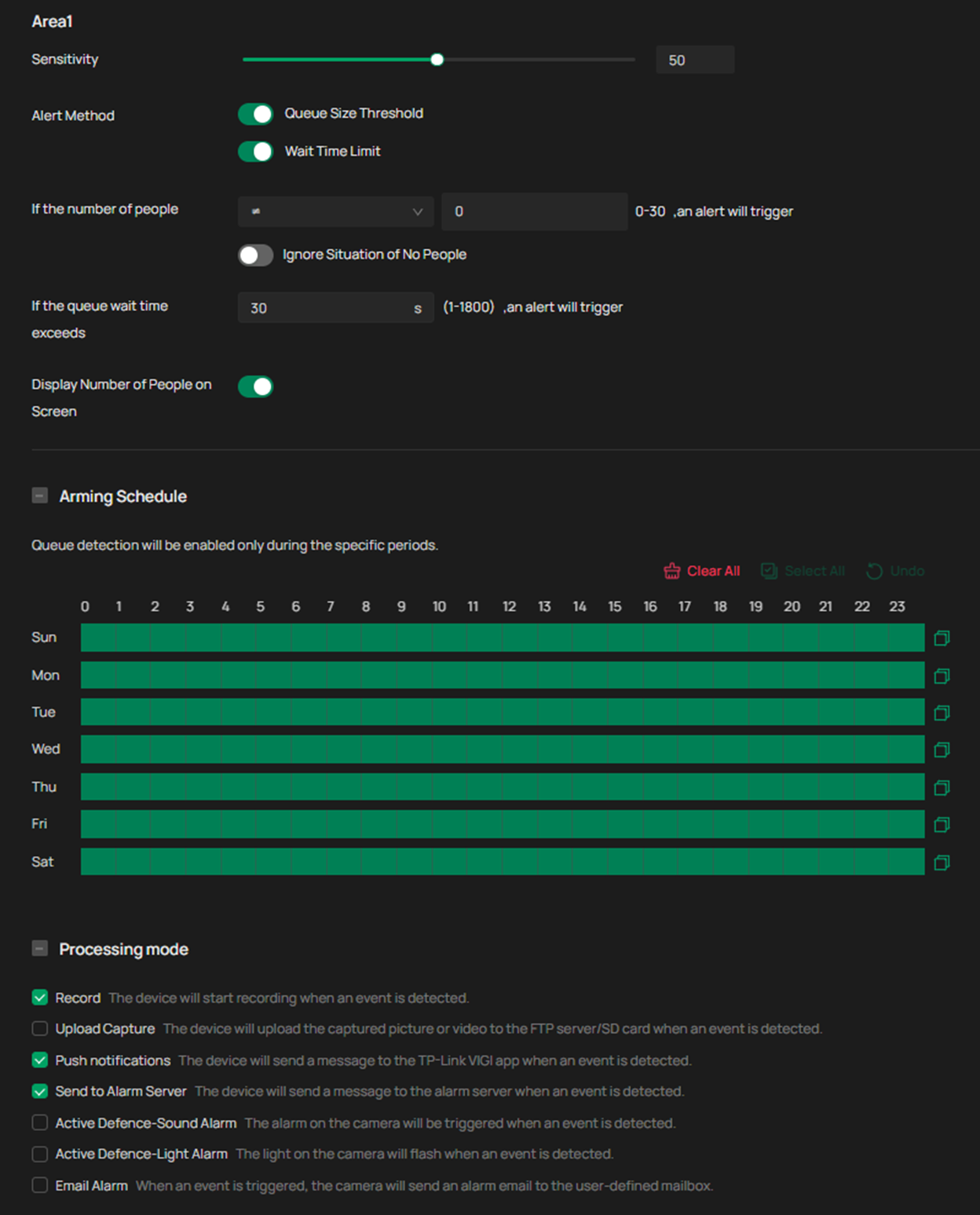The image size is (980, 1215).
Task: Collapse the Processing mode section
Action: [x=39, y=949]
